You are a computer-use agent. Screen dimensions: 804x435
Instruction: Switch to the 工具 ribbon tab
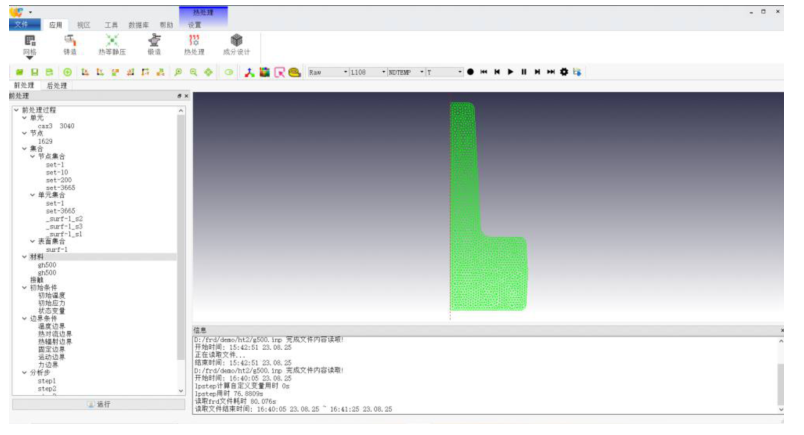[x=111, y=25]
